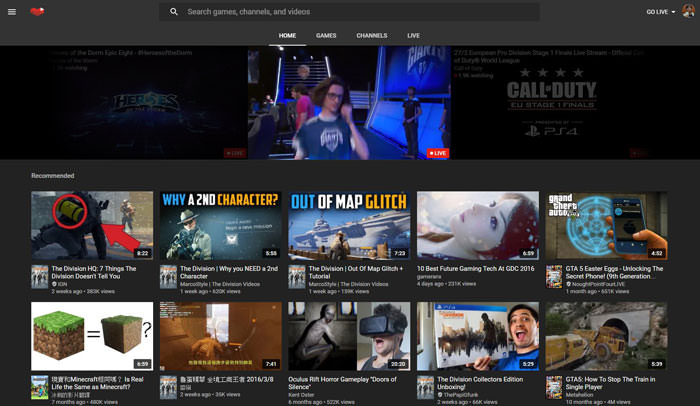This screenshot has width=700, height=406.
Task: Open the 10 Best Future Gaming Tech title link
Action: (475, 268)
